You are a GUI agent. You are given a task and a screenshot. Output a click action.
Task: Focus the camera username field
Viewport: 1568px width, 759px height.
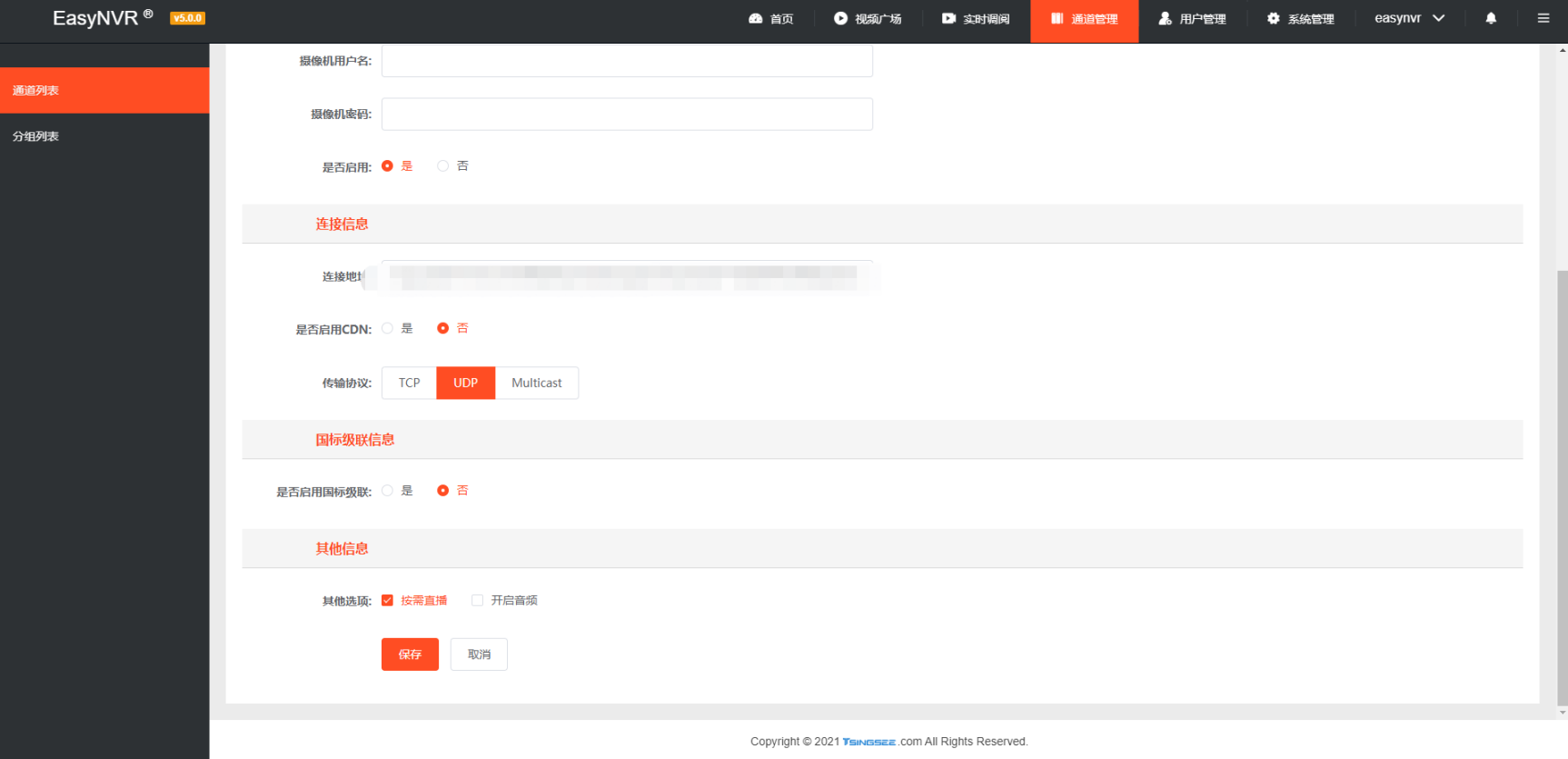pyautogui.click(x=627, y=61)
